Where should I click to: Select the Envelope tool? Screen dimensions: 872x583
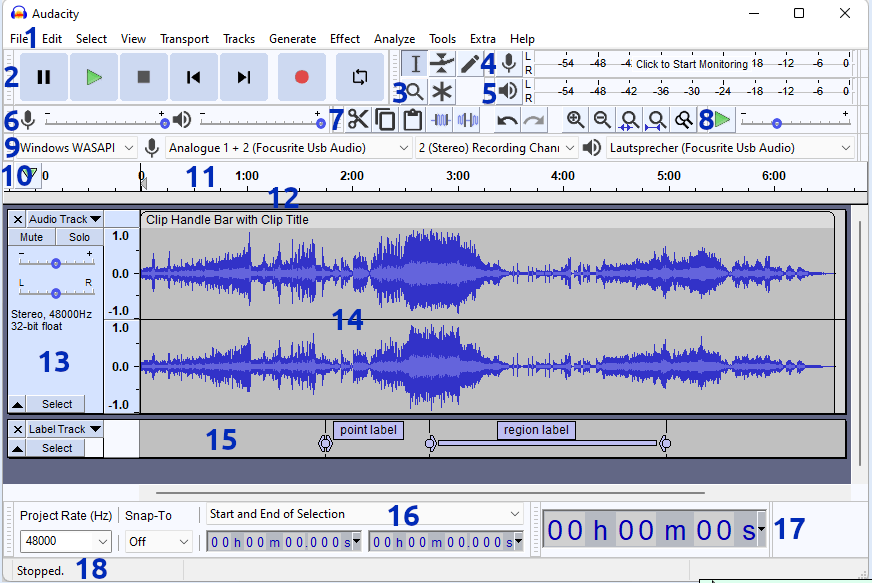[x=442, y=64]
